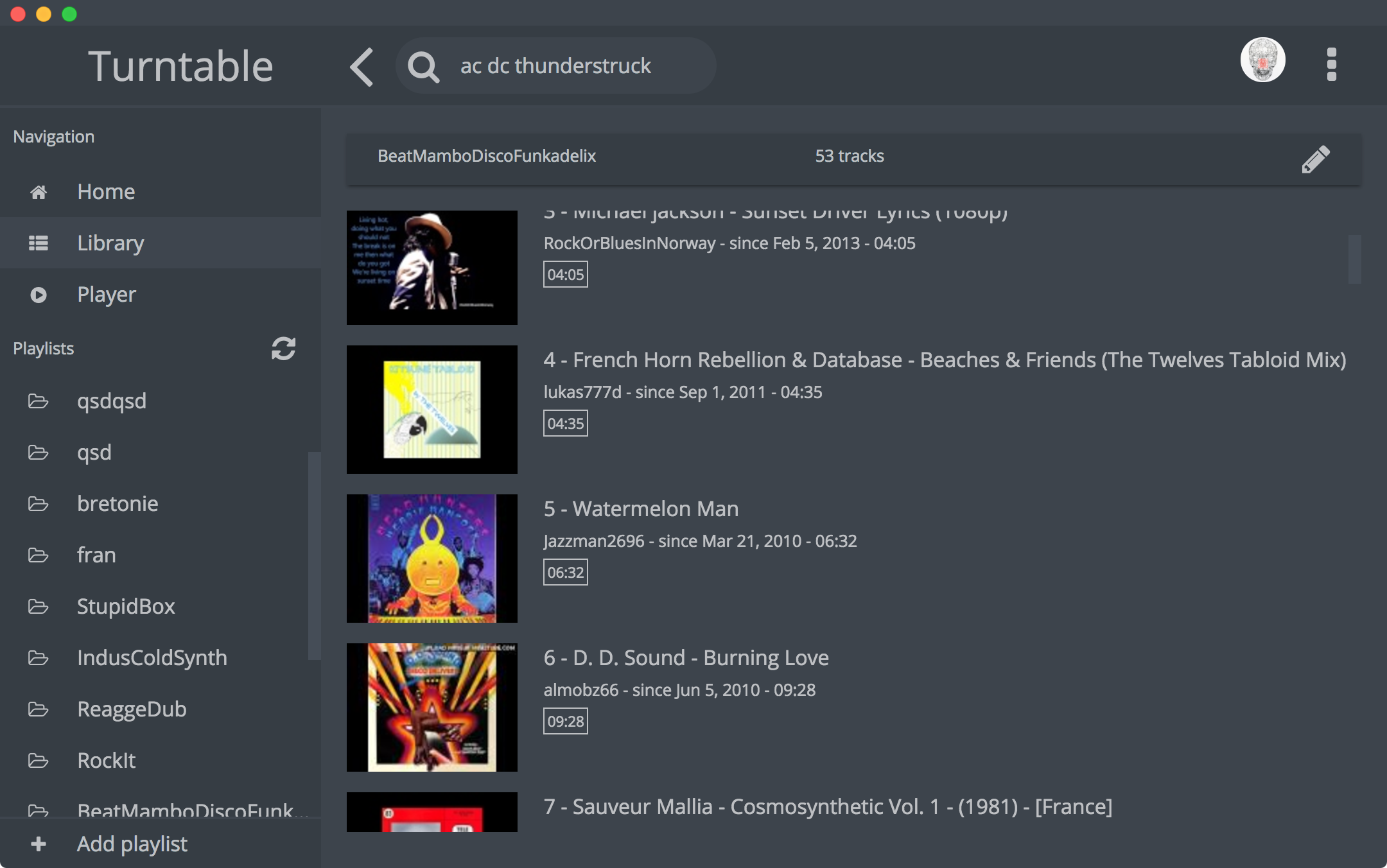Click the folder icon beside bretonie
Viewport: 1387px width, 868px height.
coord(39,504)
